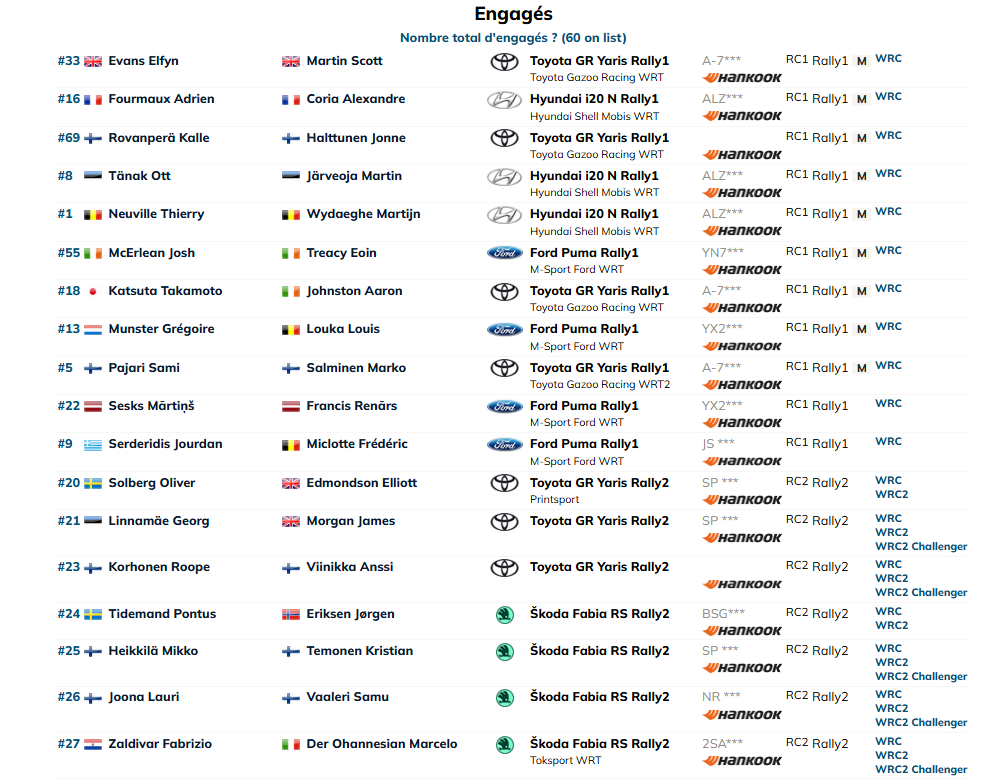Click RC2 Rally2 class in Heikkilä Mikko row
Screen dimensions: 1000x781
pos(817,651)
